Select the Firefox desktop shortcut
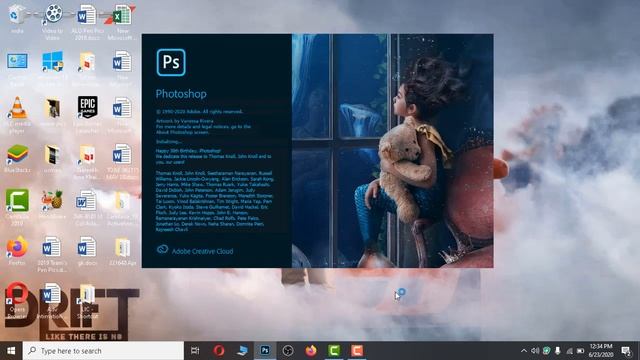 coord(17,251)
